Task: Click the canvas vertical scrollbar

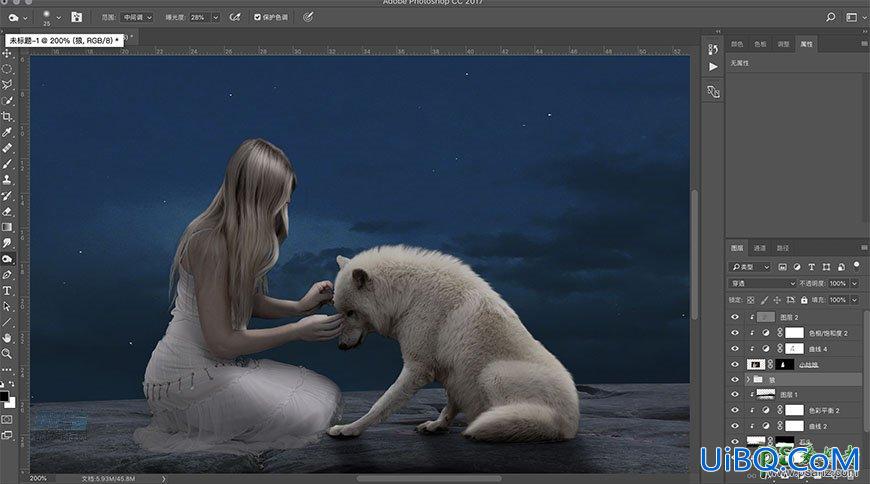Action: click(694, 254)
